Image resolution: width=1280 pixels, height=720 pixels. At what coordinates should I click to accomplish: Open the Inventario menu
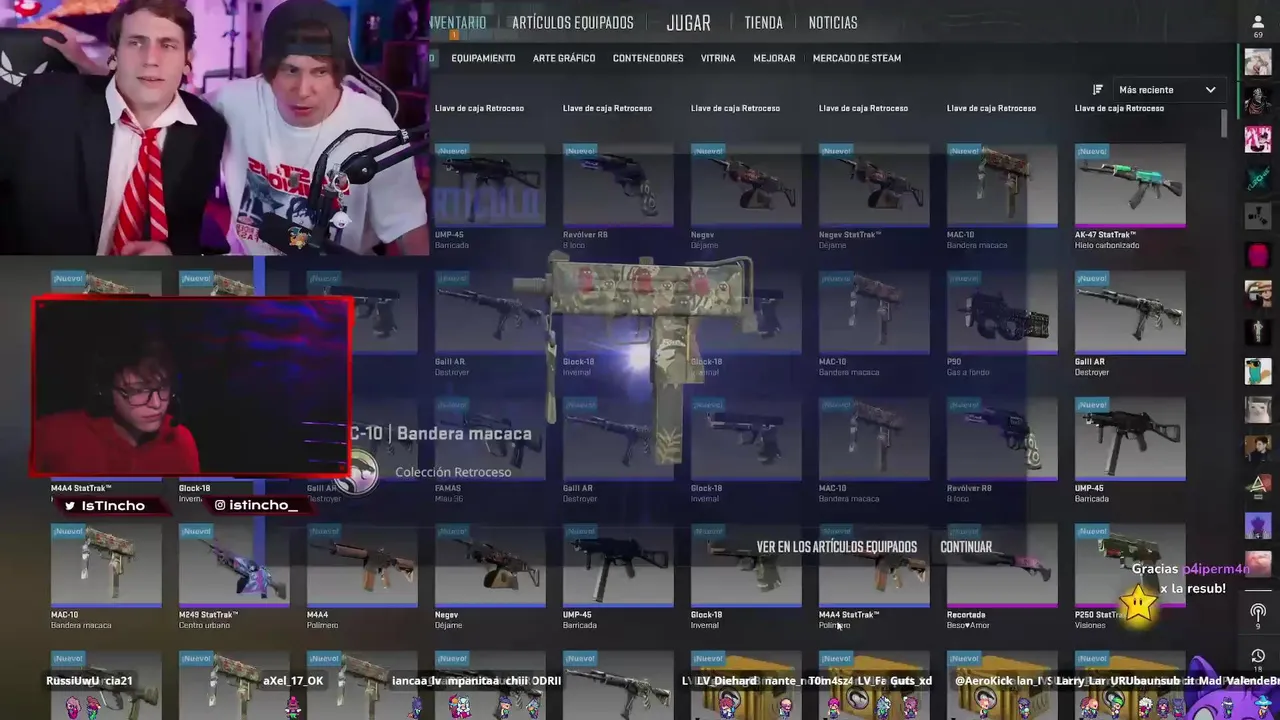[x=458, y=22]
